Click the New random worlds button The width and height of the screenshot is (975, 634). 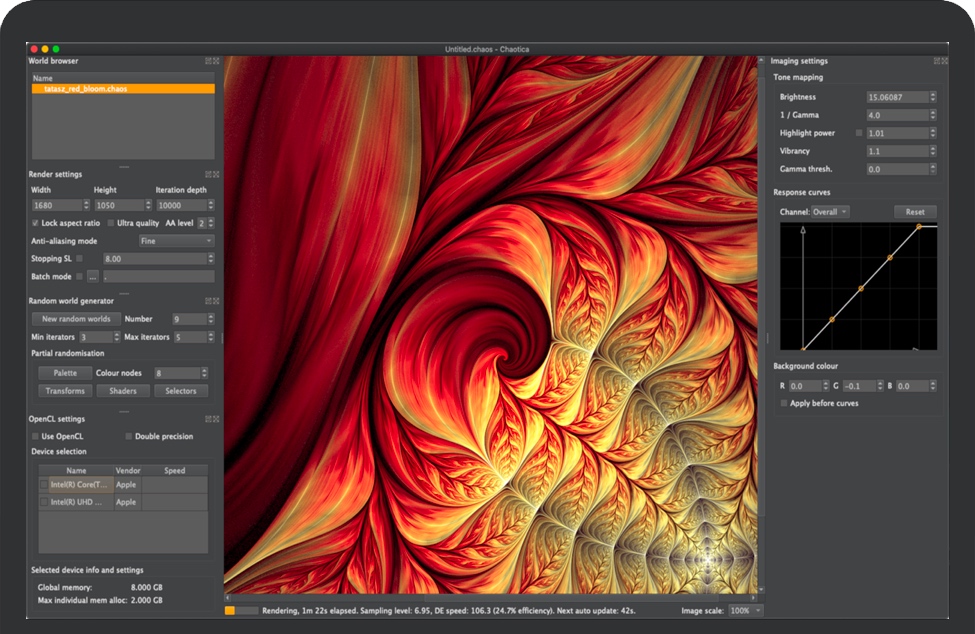coord(76,319)
